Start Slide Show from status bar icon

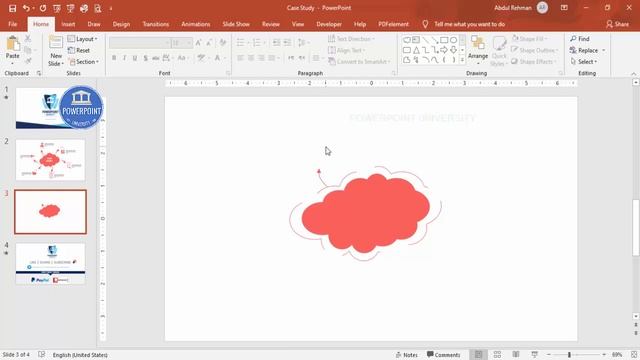point(534,355)
